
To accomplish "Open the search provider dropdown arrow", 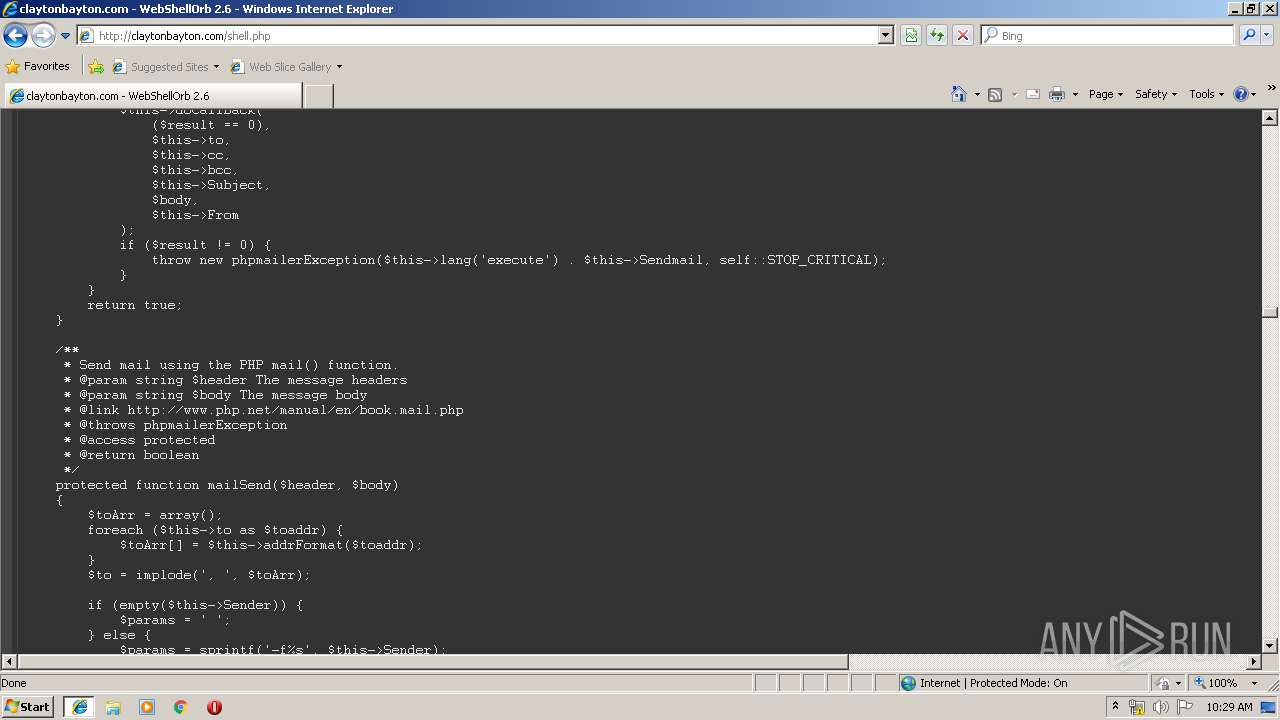I will (x=1267, y=36).
